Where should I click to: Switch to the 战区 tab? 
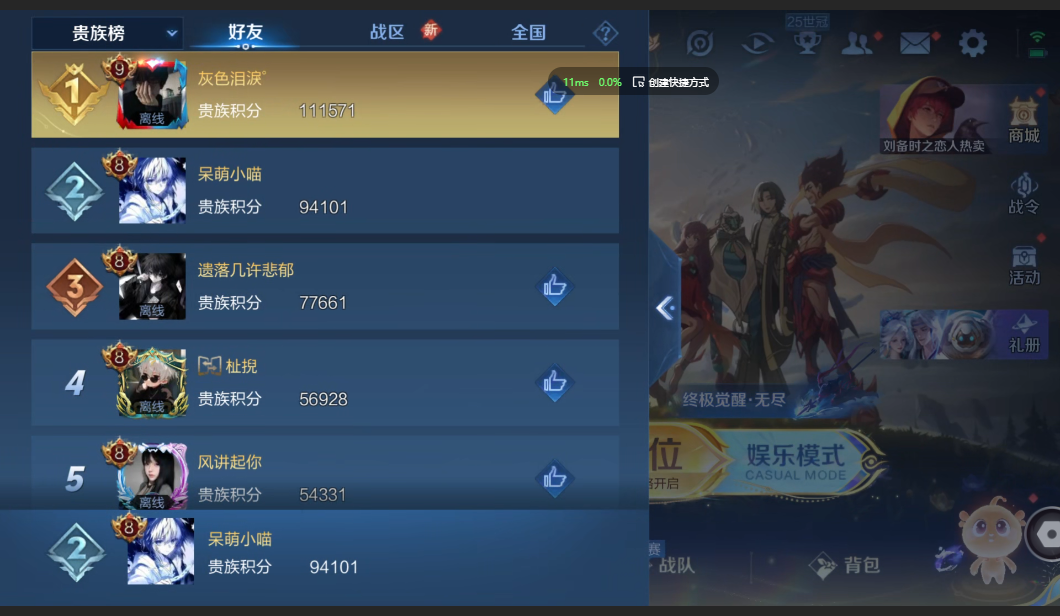pyautogui.click(x=387, y=32)
